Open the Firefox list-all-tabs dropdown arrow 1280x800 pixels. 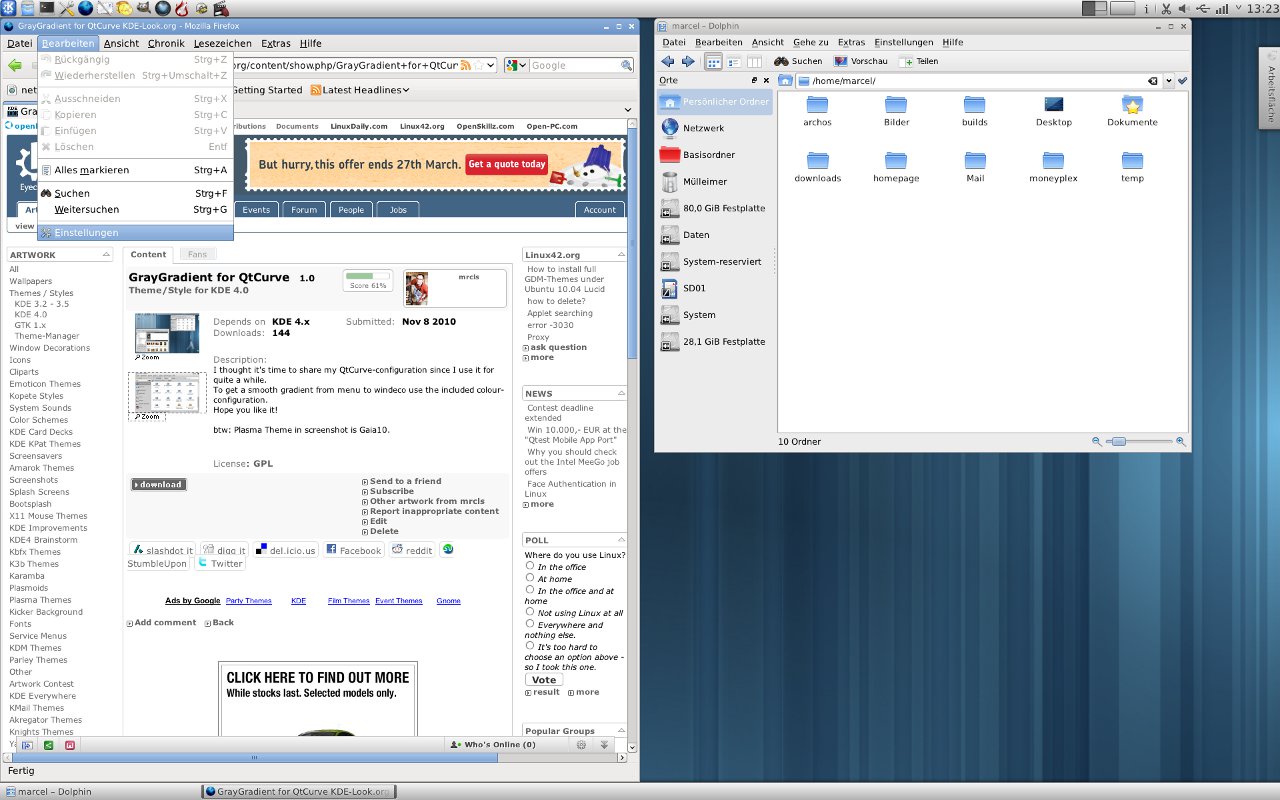628,110
